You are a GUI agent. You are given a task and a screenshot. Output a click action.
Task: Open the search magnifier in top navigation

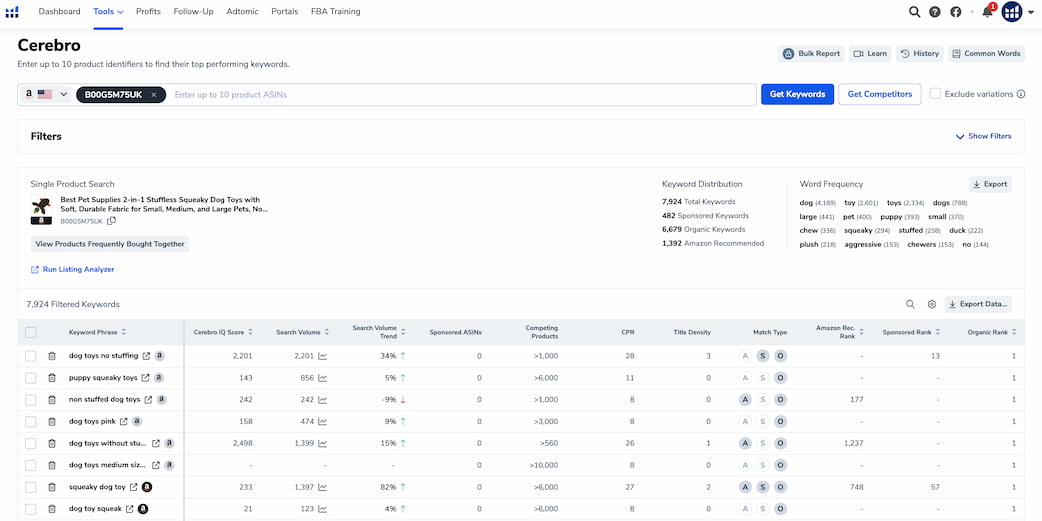914,11
